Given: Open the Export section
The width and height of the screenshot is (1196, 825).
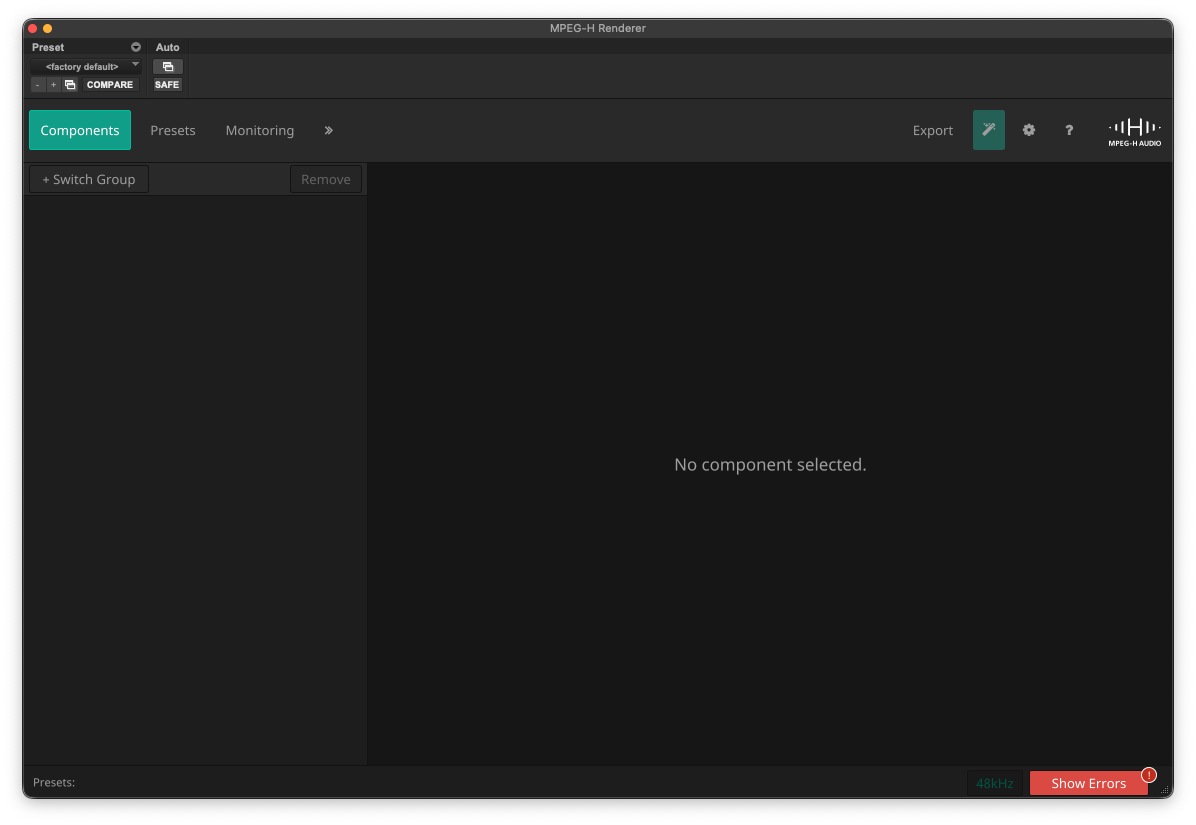Looking at the screenshot, I should [x=932, y=130].
